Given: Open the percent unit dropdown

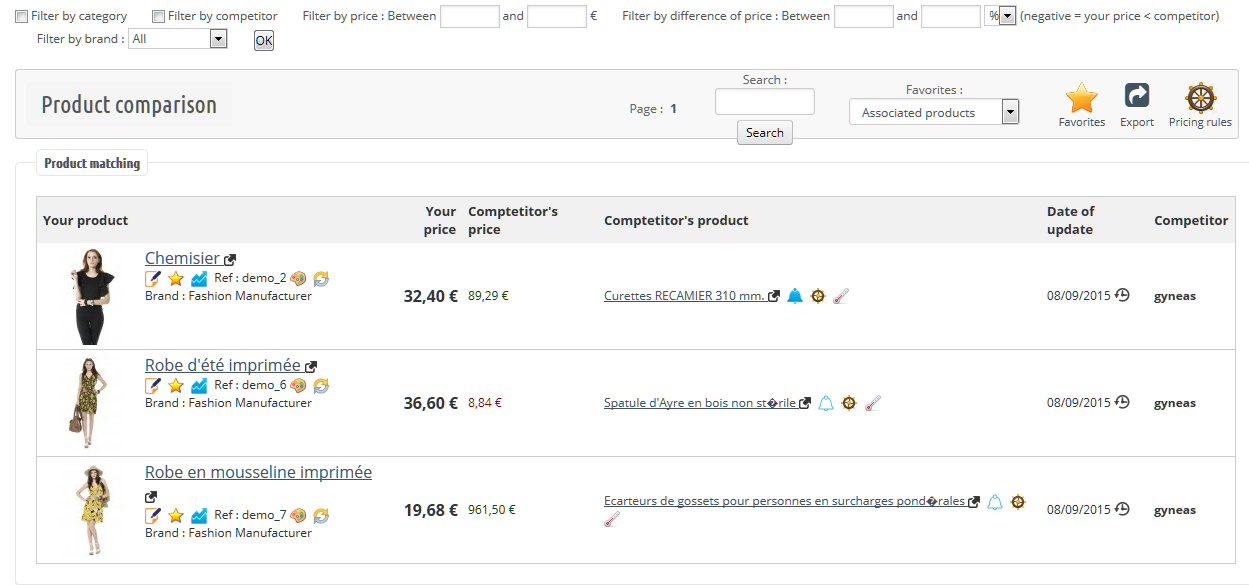Looking at the screenshot, I should [x=1000, y=16].
